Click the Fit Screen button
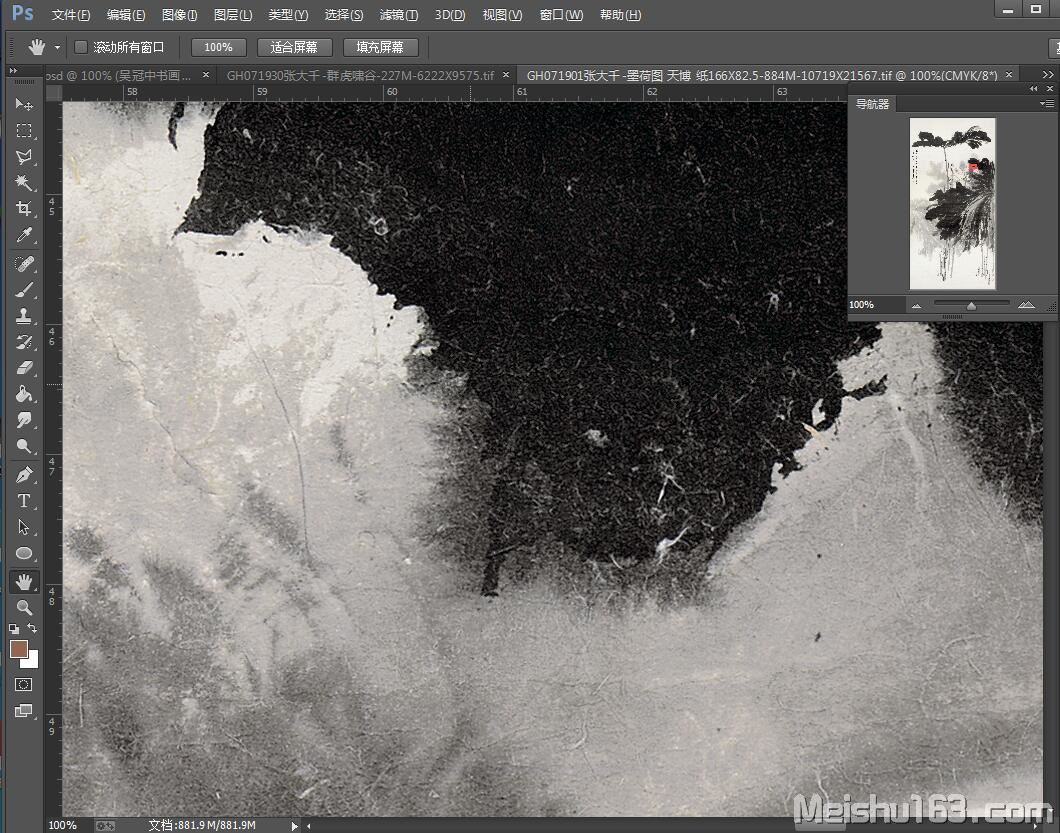This screenshot has height=833, width=1060. 294,47
